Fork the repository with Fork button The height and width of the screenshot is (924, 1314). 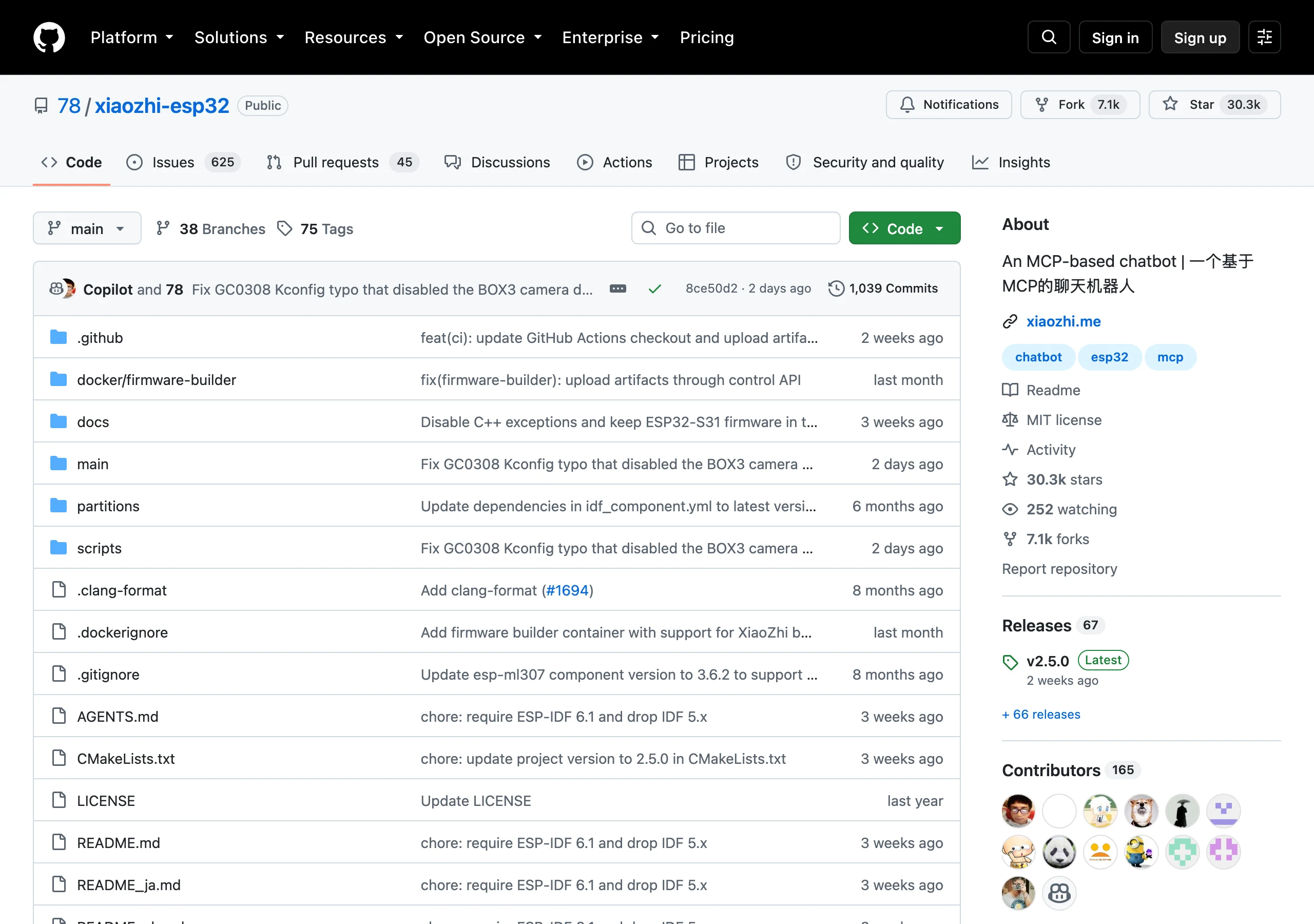[x=1080, y=105]
